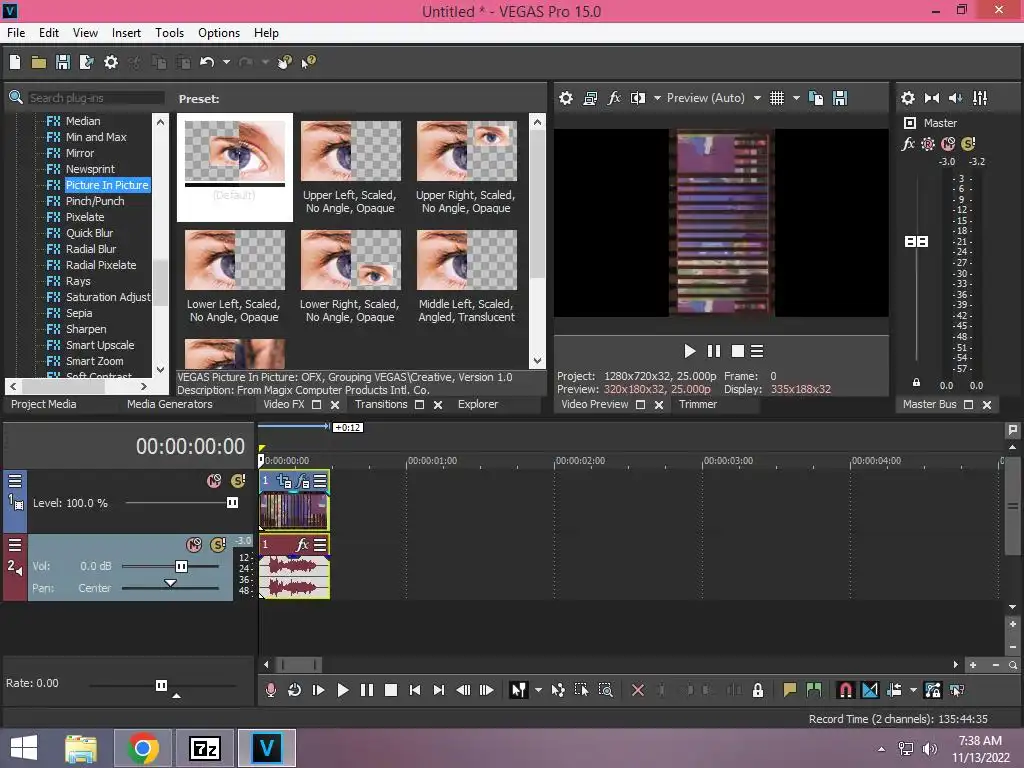Stop the video preview
The width and height of the screenshot is (1024, 768).
point(738,351)
